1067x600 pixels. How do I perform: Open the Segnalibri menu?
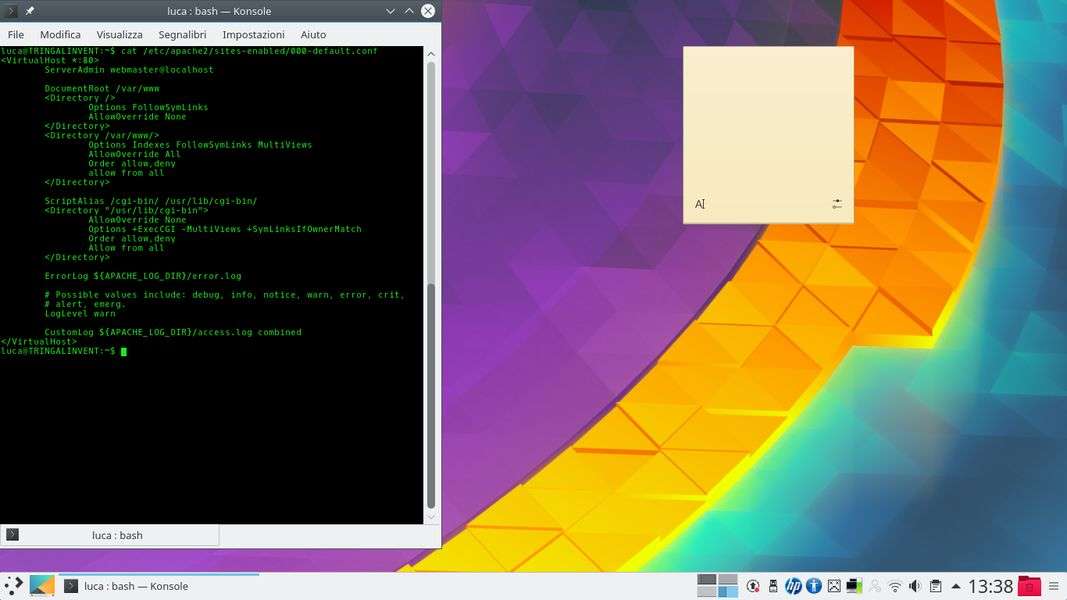[x=182, y=34]
